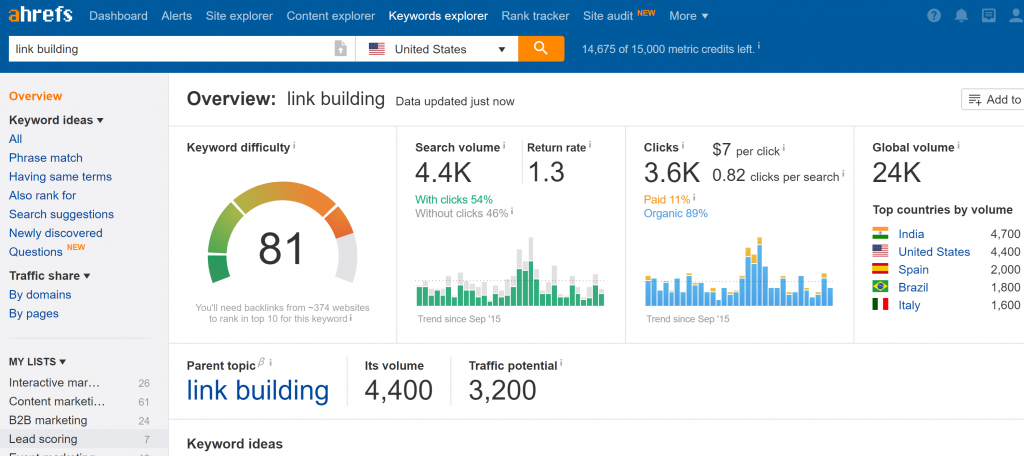Click the info icon next to Keyword difficulty
Viewport: 1024px width, 456px height.
pyautogui.click(x=294, y=146)
